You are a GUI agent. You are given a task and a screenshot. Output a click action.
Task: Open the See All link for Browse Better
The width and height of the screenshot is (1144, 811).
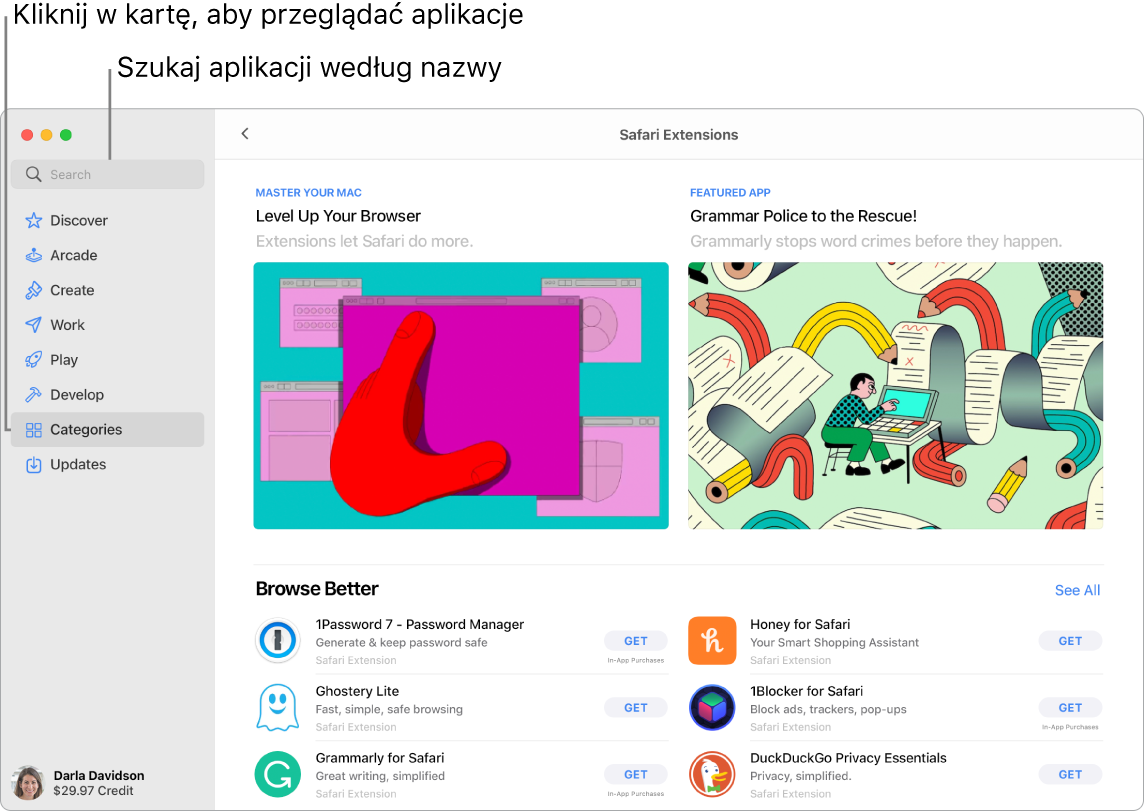point(1077,590)
